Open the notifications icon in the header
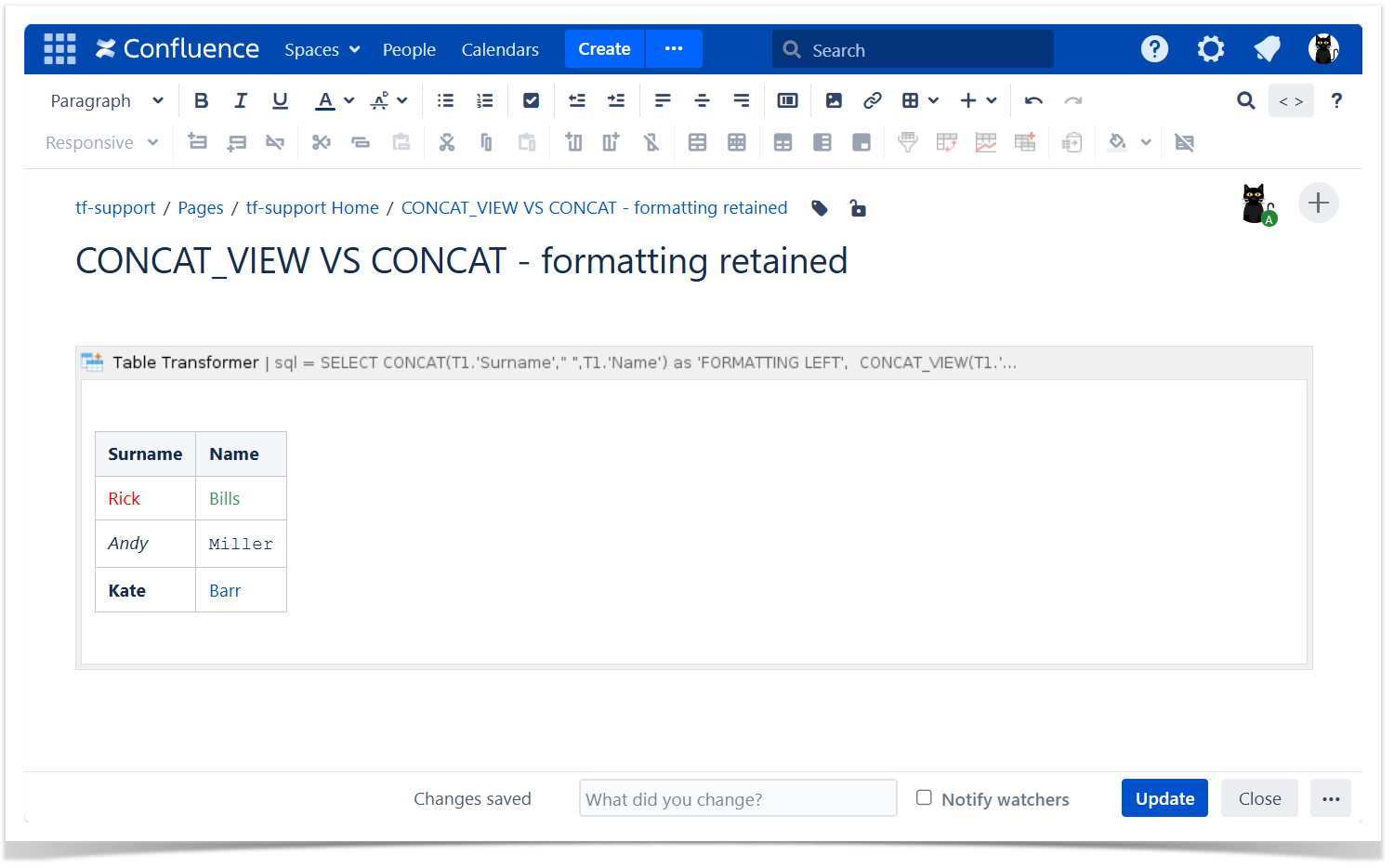Image resolution: width=1394 pixels, height=868 pixels. [x=1267, y=49]
